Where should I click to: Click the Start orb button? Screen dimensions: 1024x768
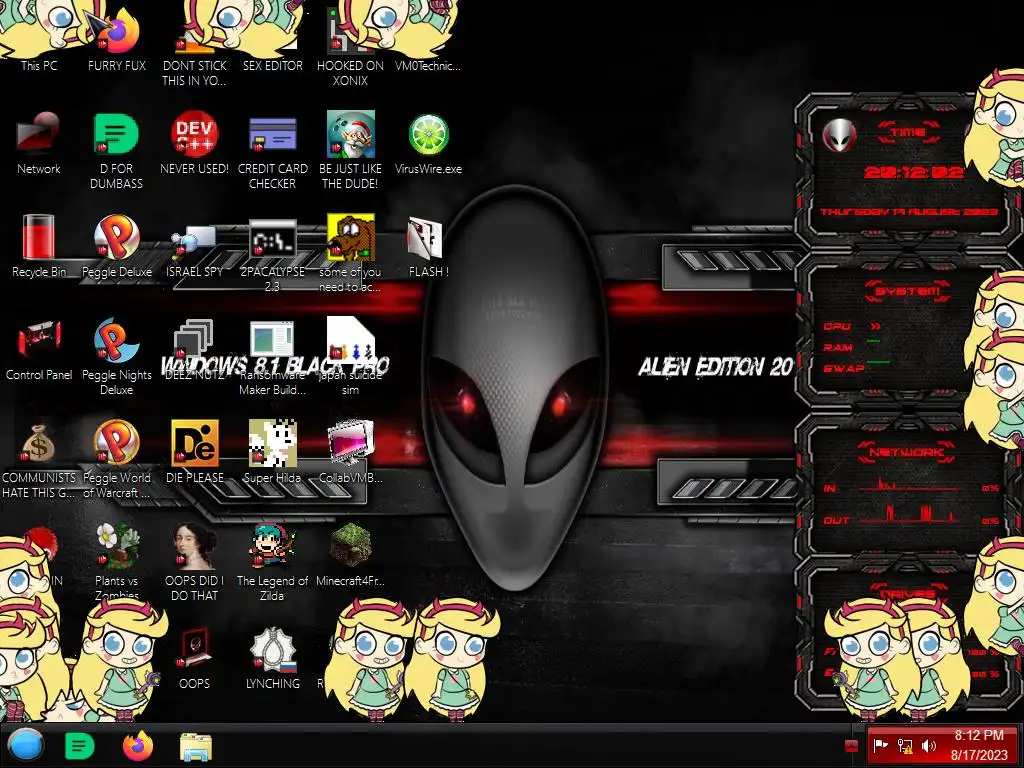point(25,745)
